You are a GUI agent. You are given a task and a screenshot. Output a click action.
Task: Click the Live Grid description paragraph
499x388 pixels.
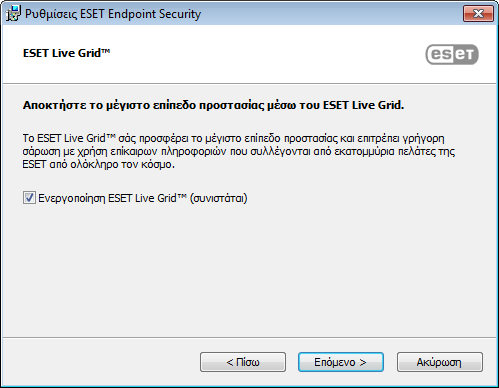(239, 151)
